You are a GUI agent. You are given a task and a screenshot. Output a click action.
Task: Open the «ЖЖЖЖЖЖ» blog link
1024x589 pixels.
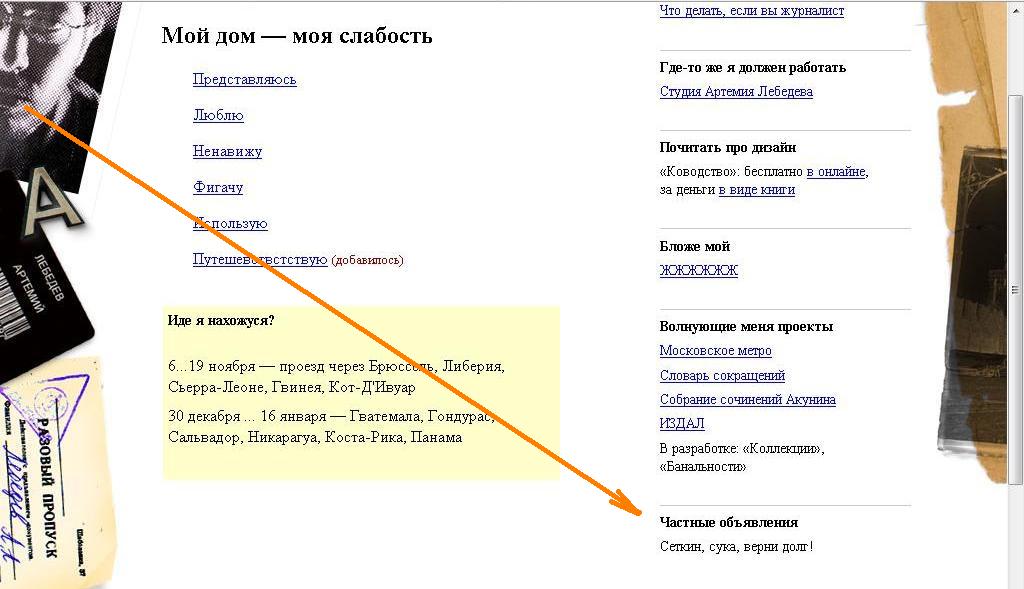699,270
